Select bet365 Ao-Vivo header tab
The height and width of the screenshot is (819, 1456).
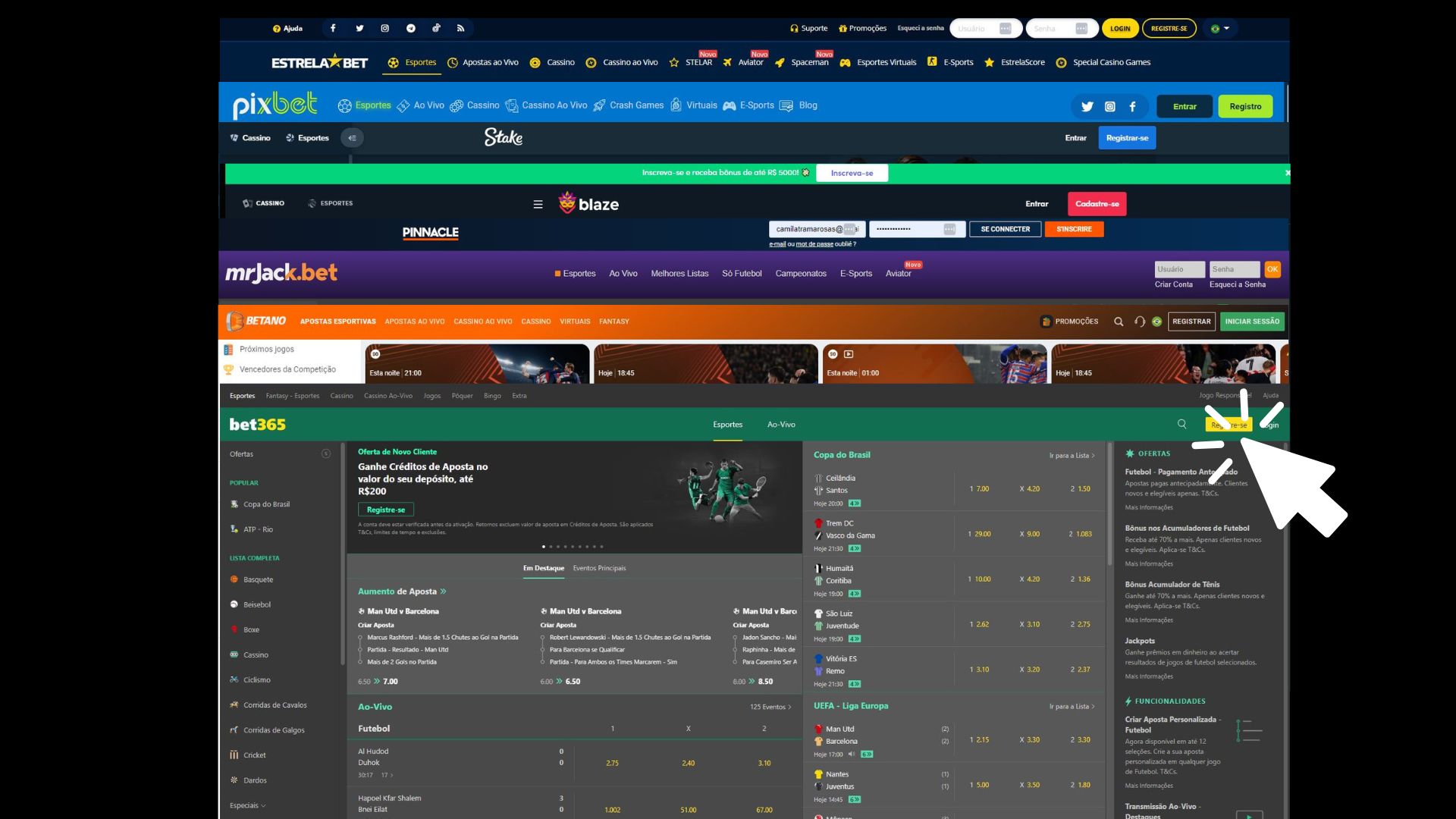click(x=781, y=425)
